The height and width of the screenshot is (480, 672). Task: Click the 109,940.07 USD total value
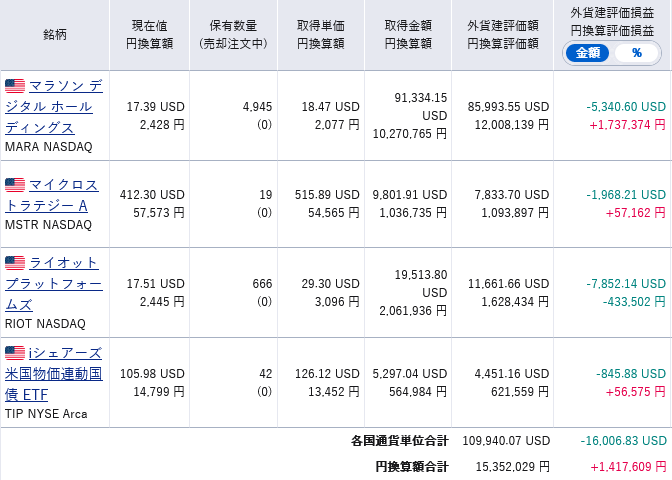(506, 440)
